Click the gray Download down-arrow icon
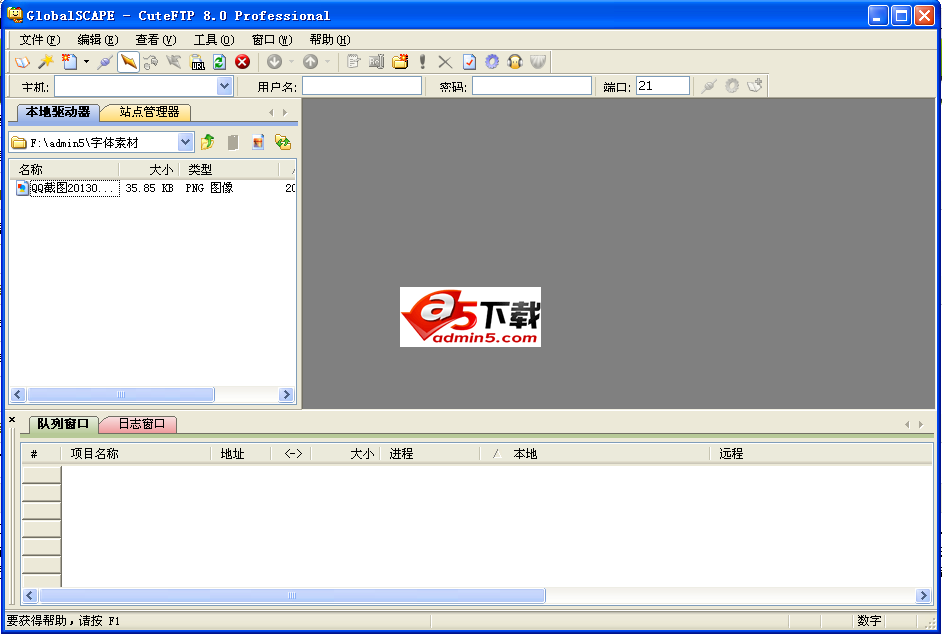Image resolution: width=942 pixels, height=635 pixels. (x=275, y=62)
